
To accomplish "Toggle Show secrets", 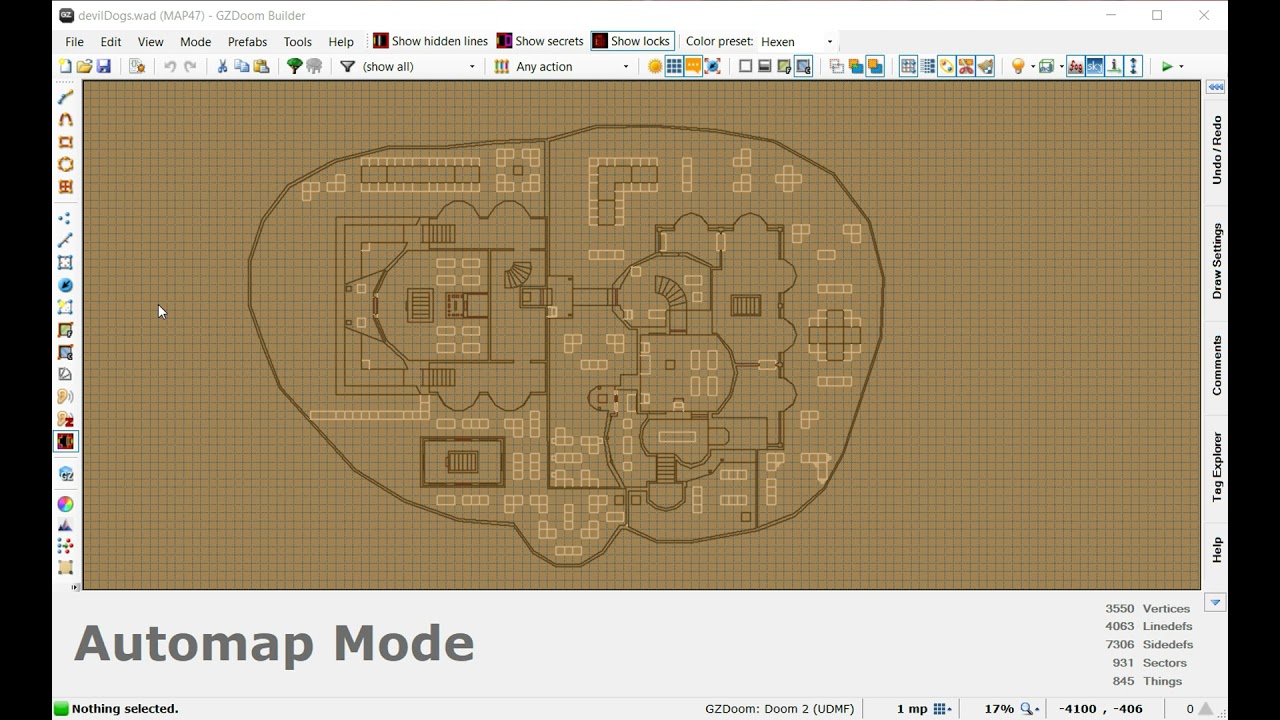I will pos(540,41).
